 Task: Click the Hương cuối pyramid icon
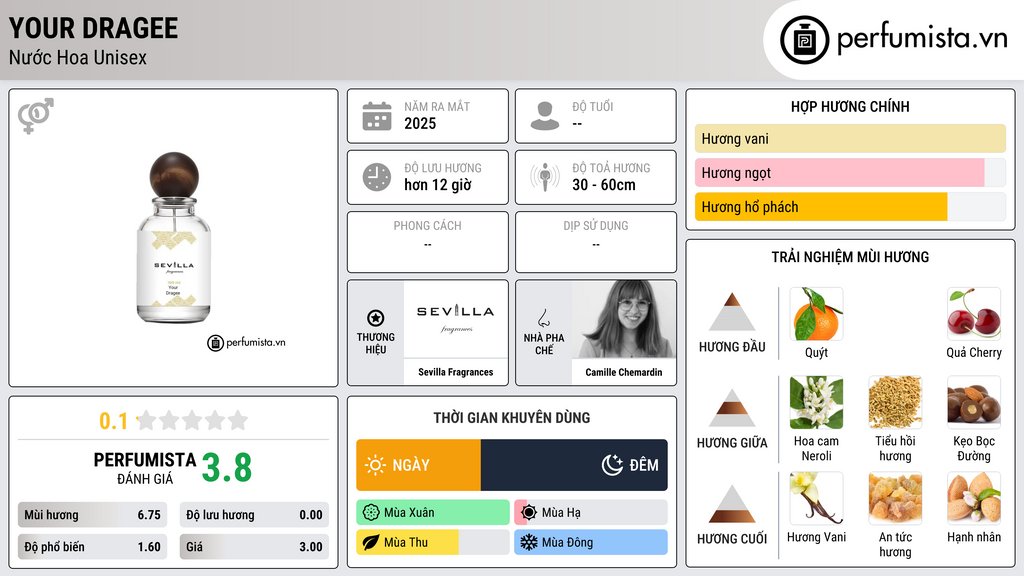point(732,504)
